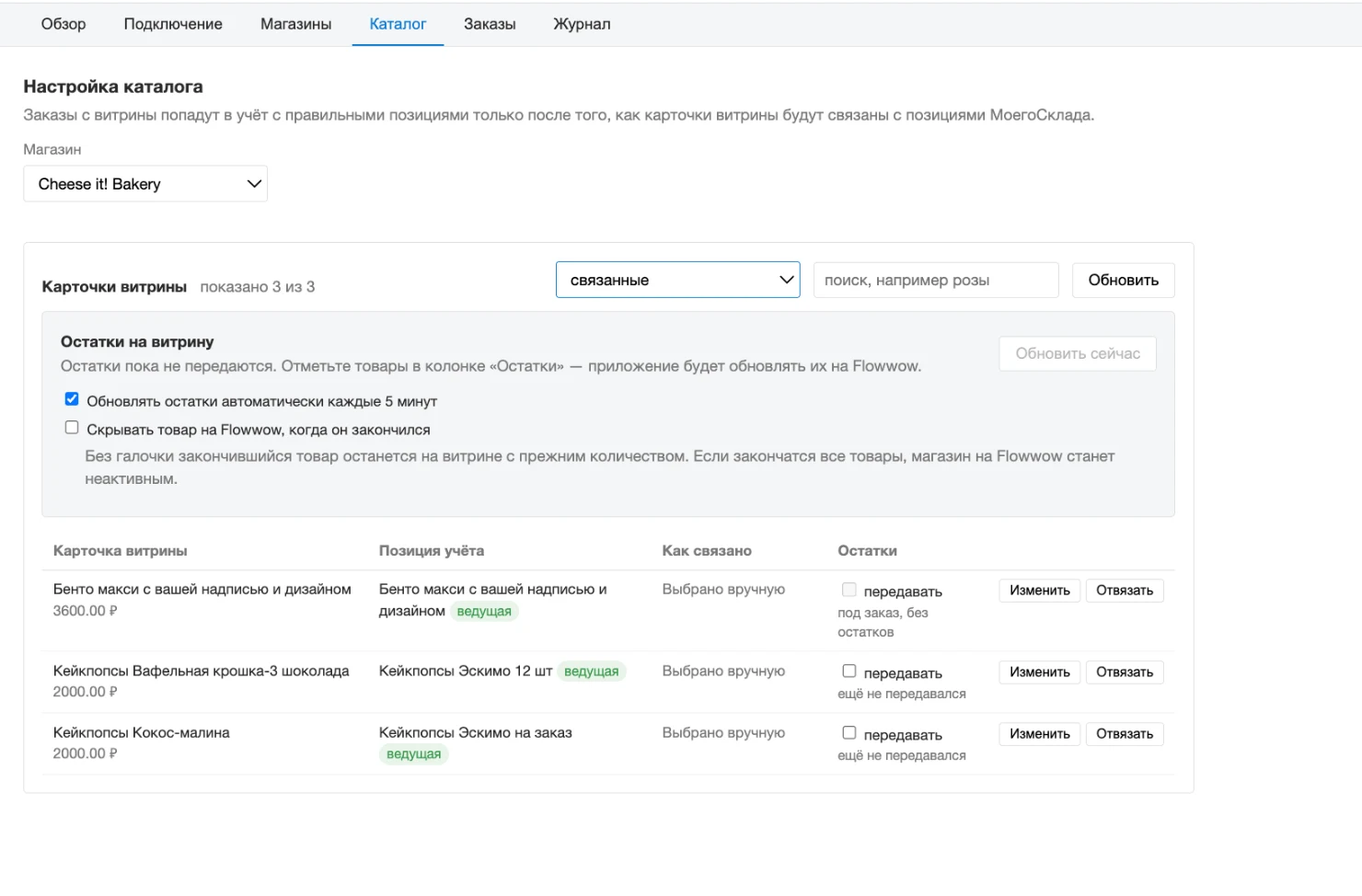Click Отвязать for Бенто макси row
Screen dimensions: 1362x896
[1125, 591]
